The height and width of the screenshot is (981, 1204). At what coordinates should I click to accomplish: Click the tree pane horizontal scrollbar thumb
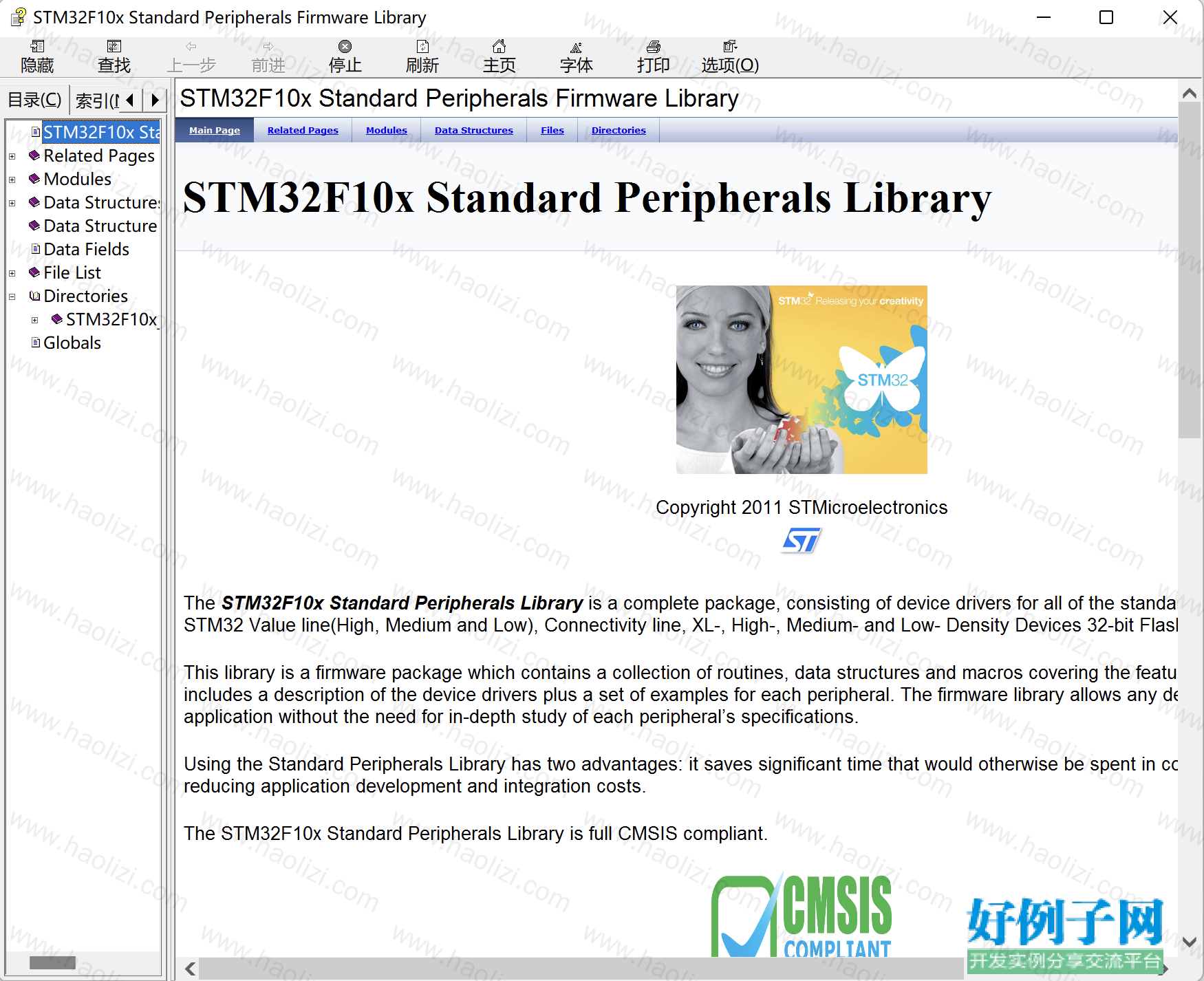click(x=52, y=962)
